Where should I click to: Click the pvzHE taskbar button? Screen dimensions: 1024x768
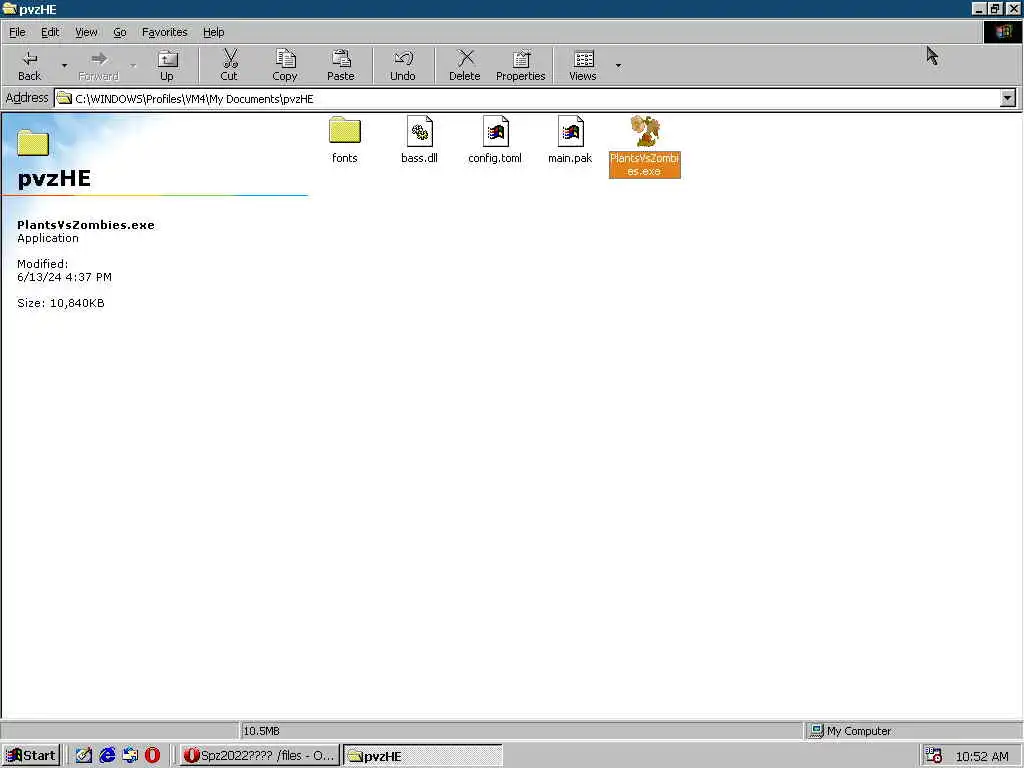coord(423,756)
